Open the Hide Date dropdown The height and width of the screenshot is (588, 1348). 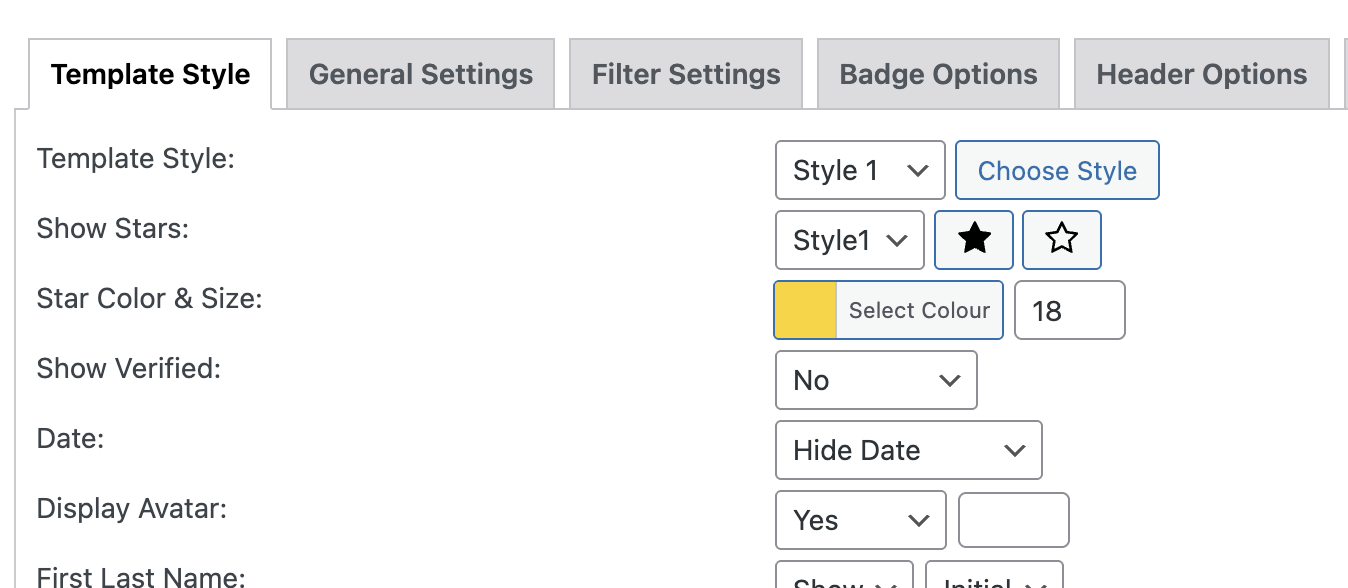click(x=909, y=450)
